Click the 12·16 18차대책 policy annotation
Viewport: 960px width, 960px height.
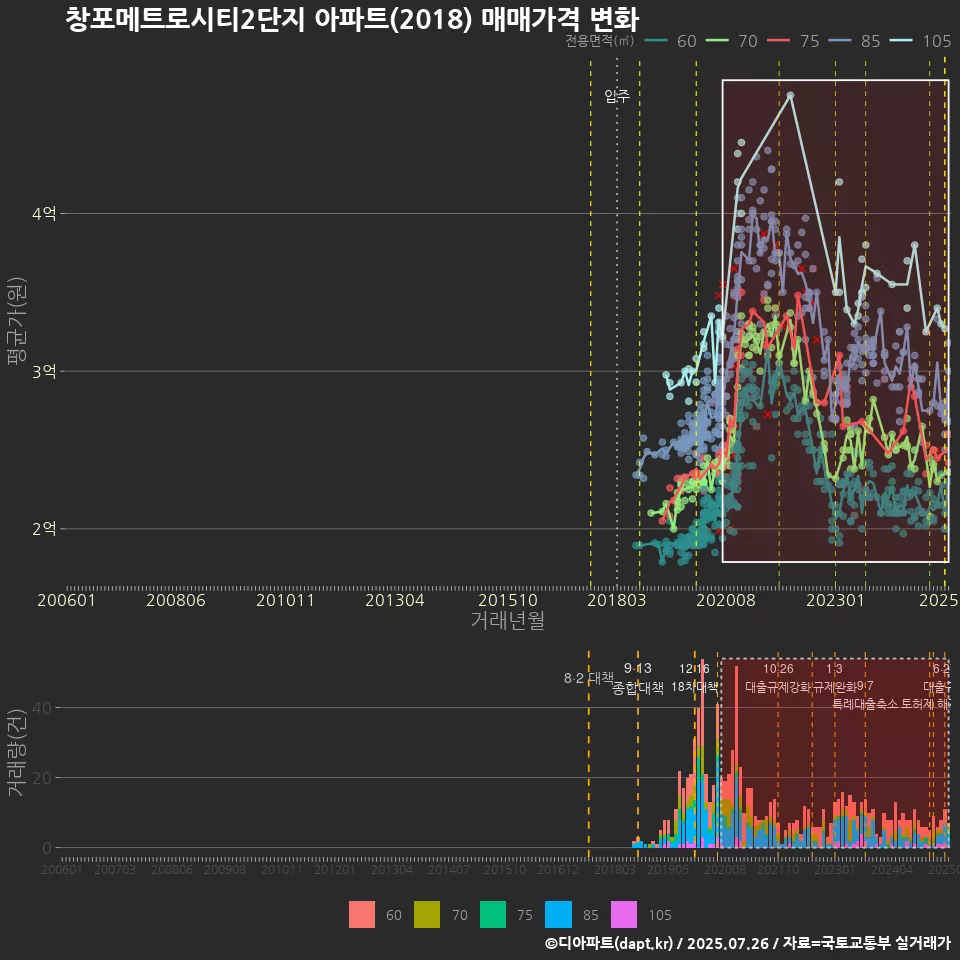[694, 678]
